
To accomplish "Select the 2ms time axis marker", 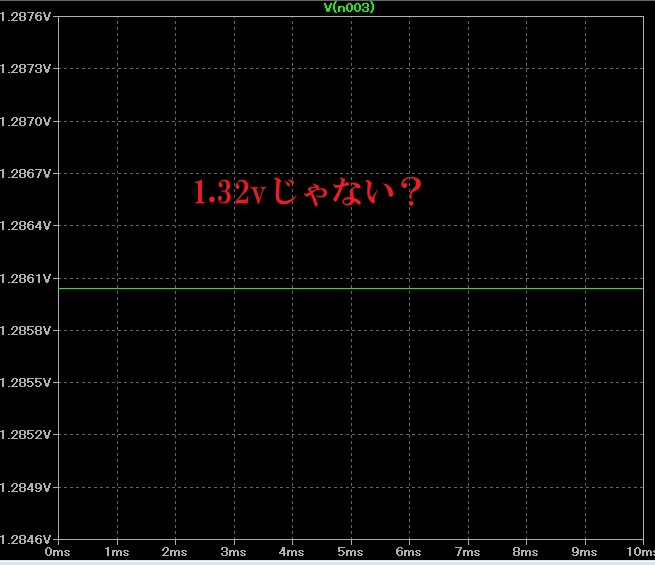I will (x=175, y=552).
